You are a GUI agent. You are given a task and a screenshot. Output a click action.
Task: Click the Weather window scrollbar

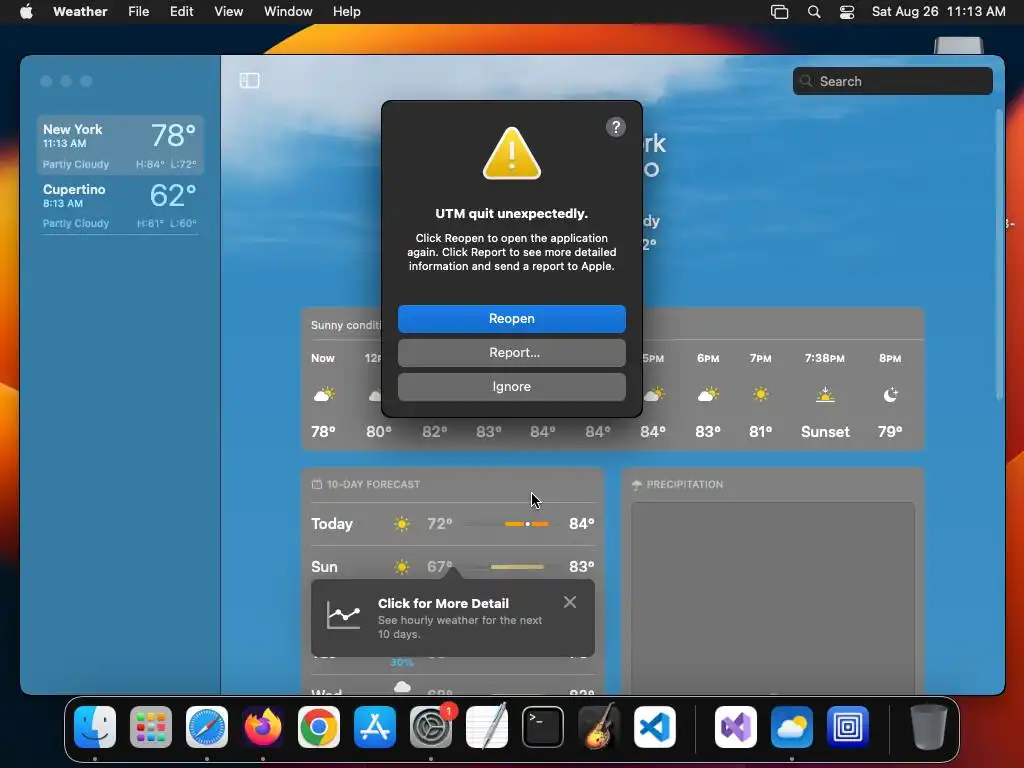click(999, 255)
